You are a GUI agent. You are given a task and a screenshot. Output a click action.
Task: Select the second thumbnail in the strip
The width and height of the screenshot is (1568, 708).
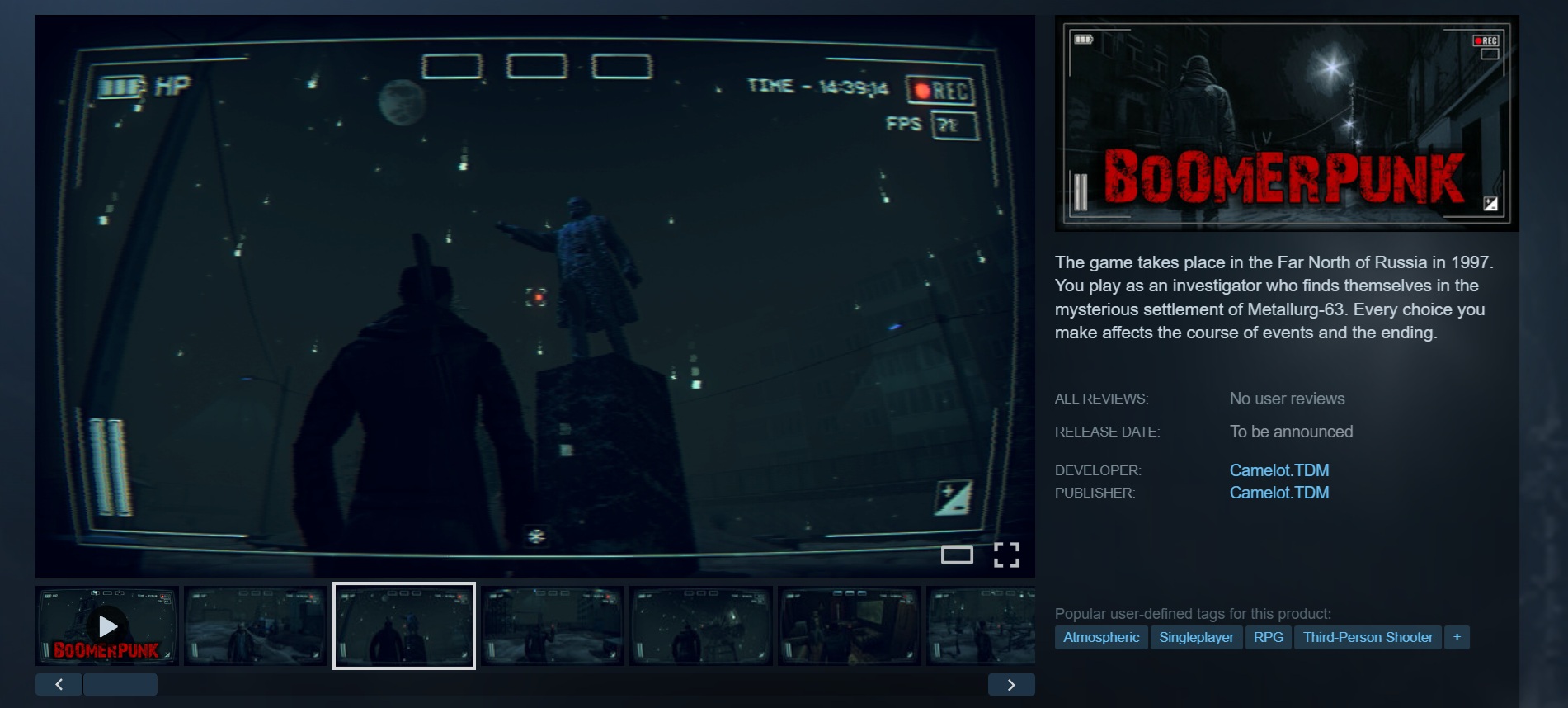click(x=256, y=625)
